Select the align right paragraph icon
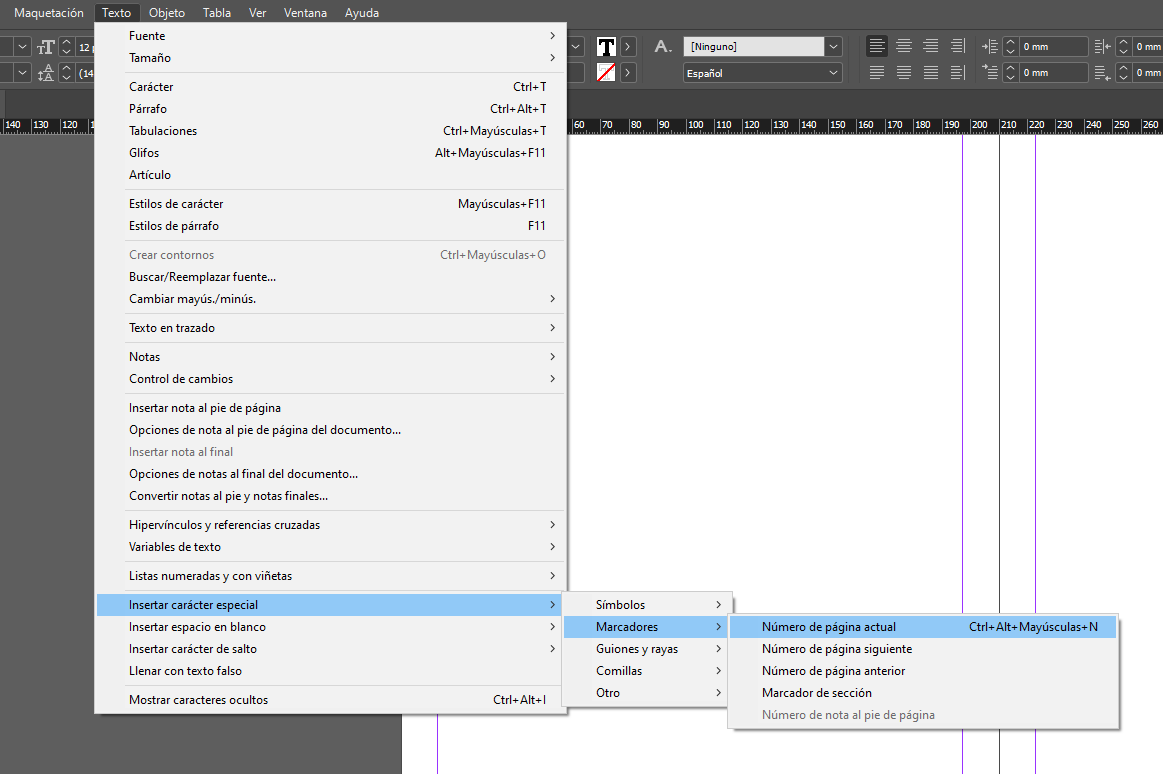This screenshot has height=774, width=1163. tap(931, 46)
